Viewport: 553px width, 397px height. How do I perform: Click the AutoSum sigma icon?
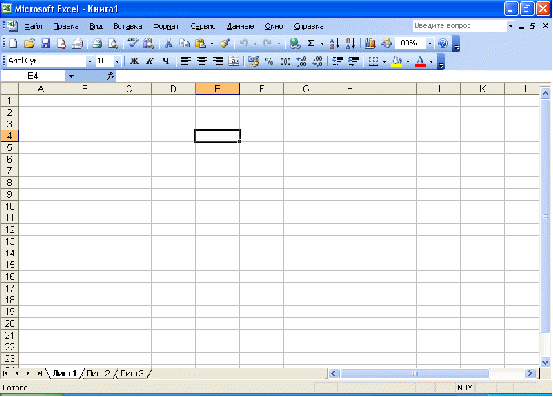pyautogui.click(x=311, y=43)
